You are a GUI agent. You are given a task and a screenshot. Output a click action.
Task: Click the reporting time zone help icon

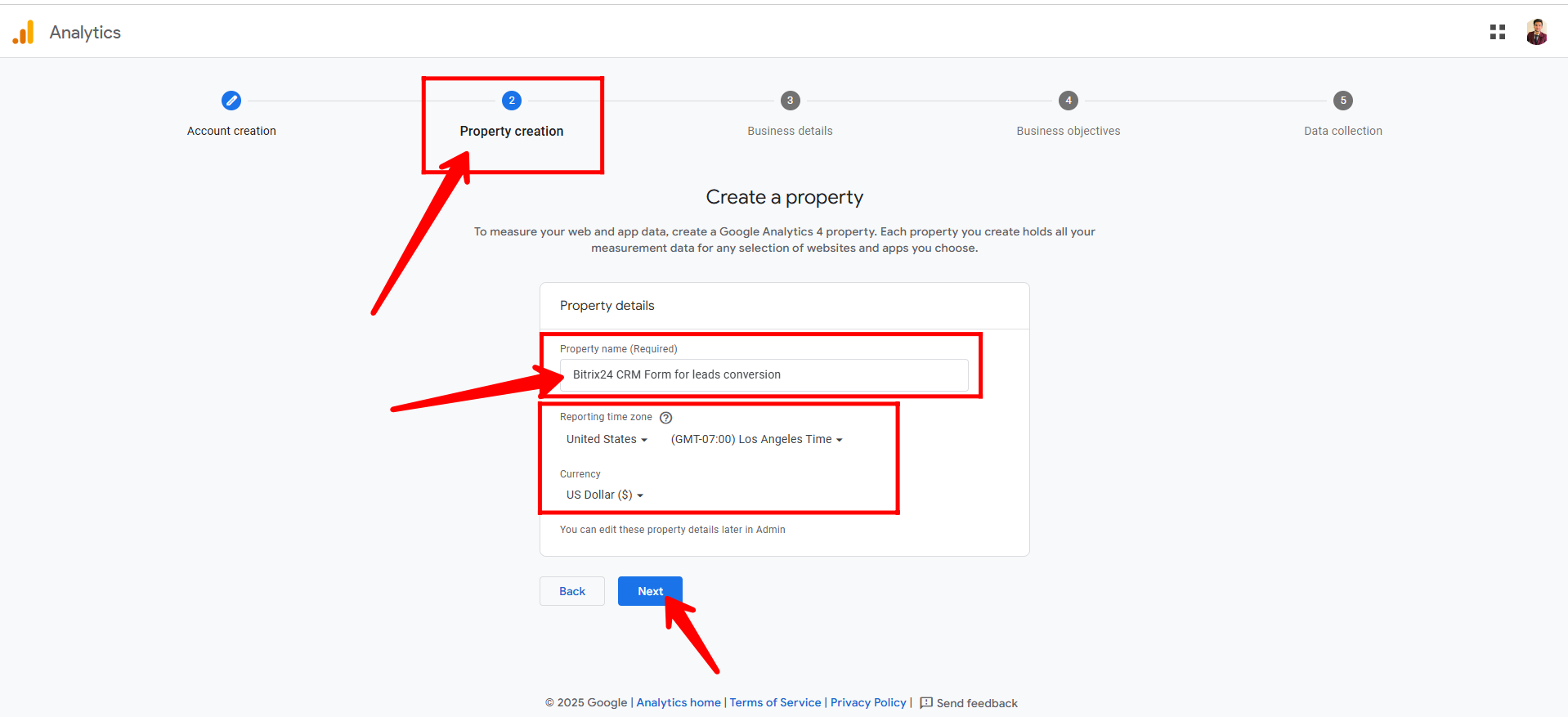[666, 418]
